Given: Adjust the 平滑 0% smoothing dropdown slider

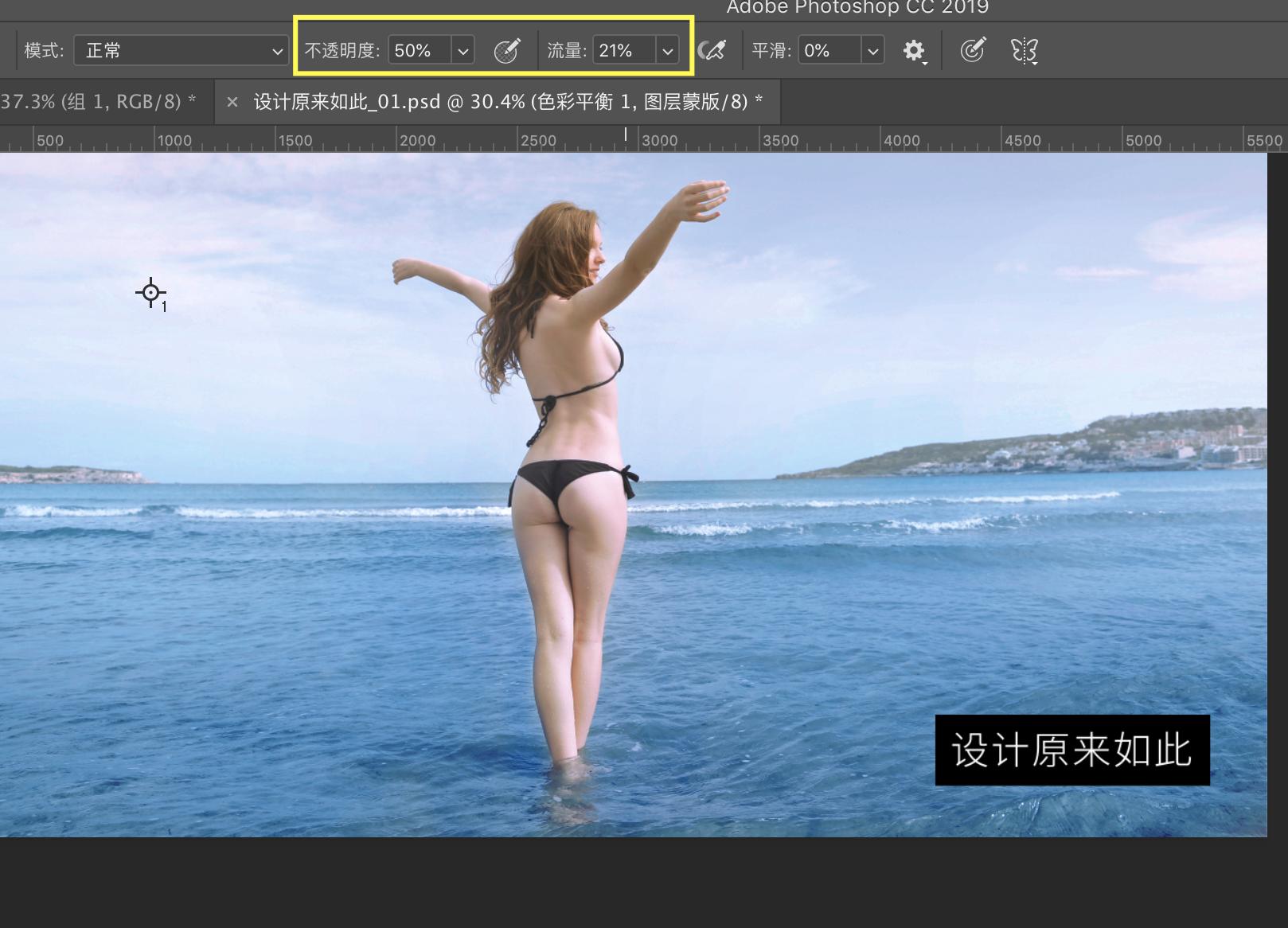Looking at the screenshot, I should pos(873,49).
